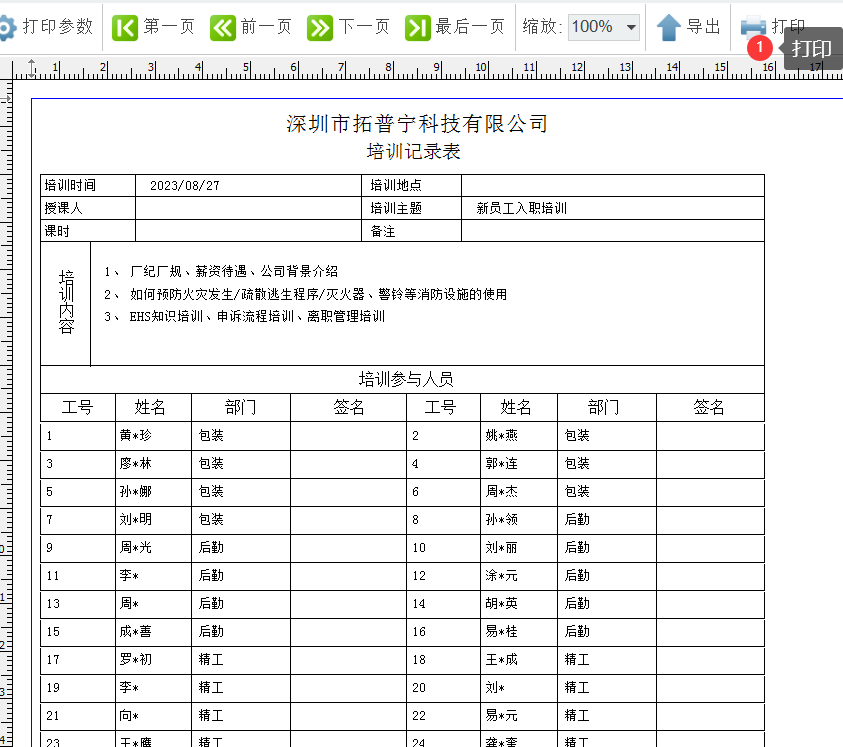This screenshot has height=747, width=843.
Task: Advance to the next page (下一页)
Action: coord(320,27)
